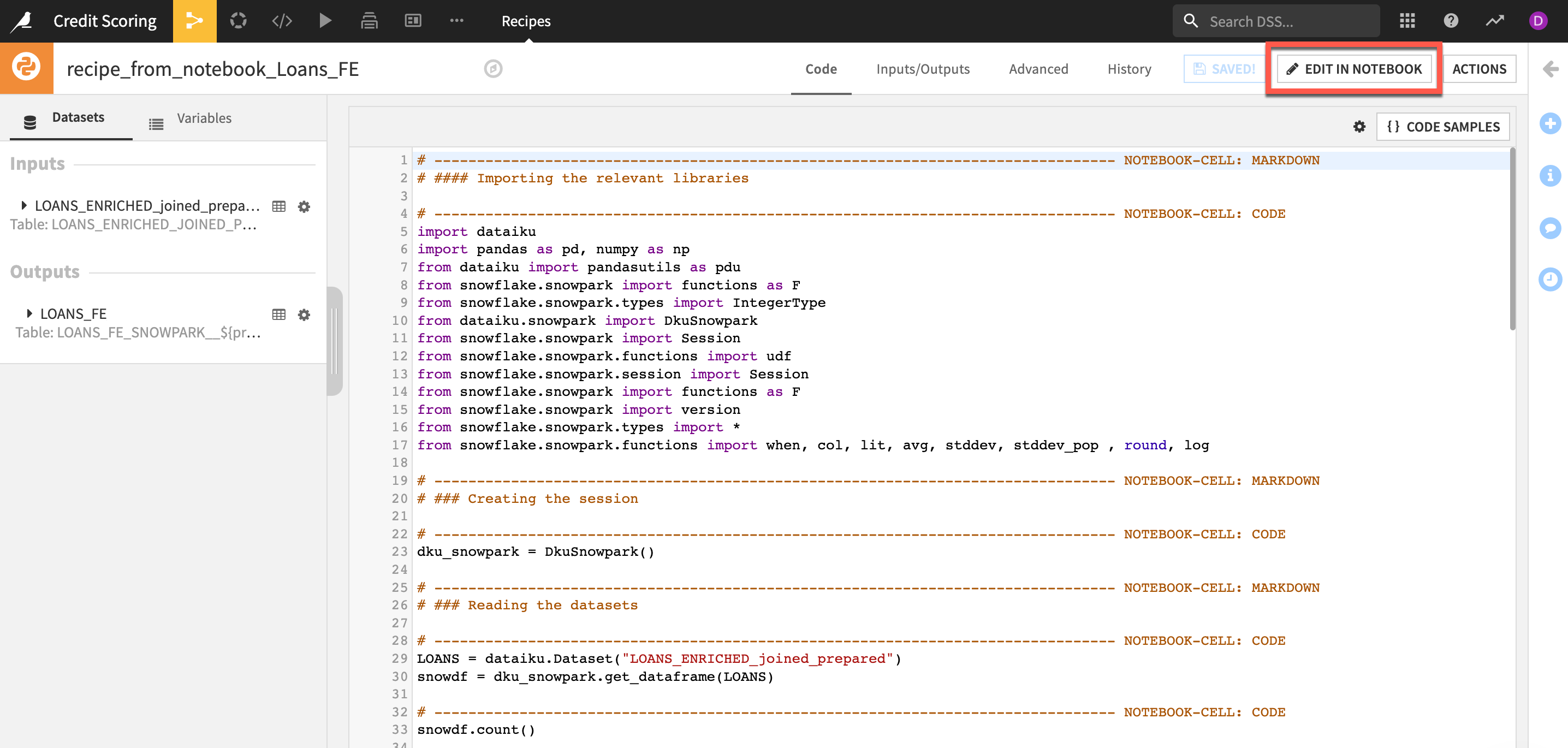This screenshot has width=1568, height=748.
Task: Switch to the Inputs/Outputs tab
Action: 922,69
